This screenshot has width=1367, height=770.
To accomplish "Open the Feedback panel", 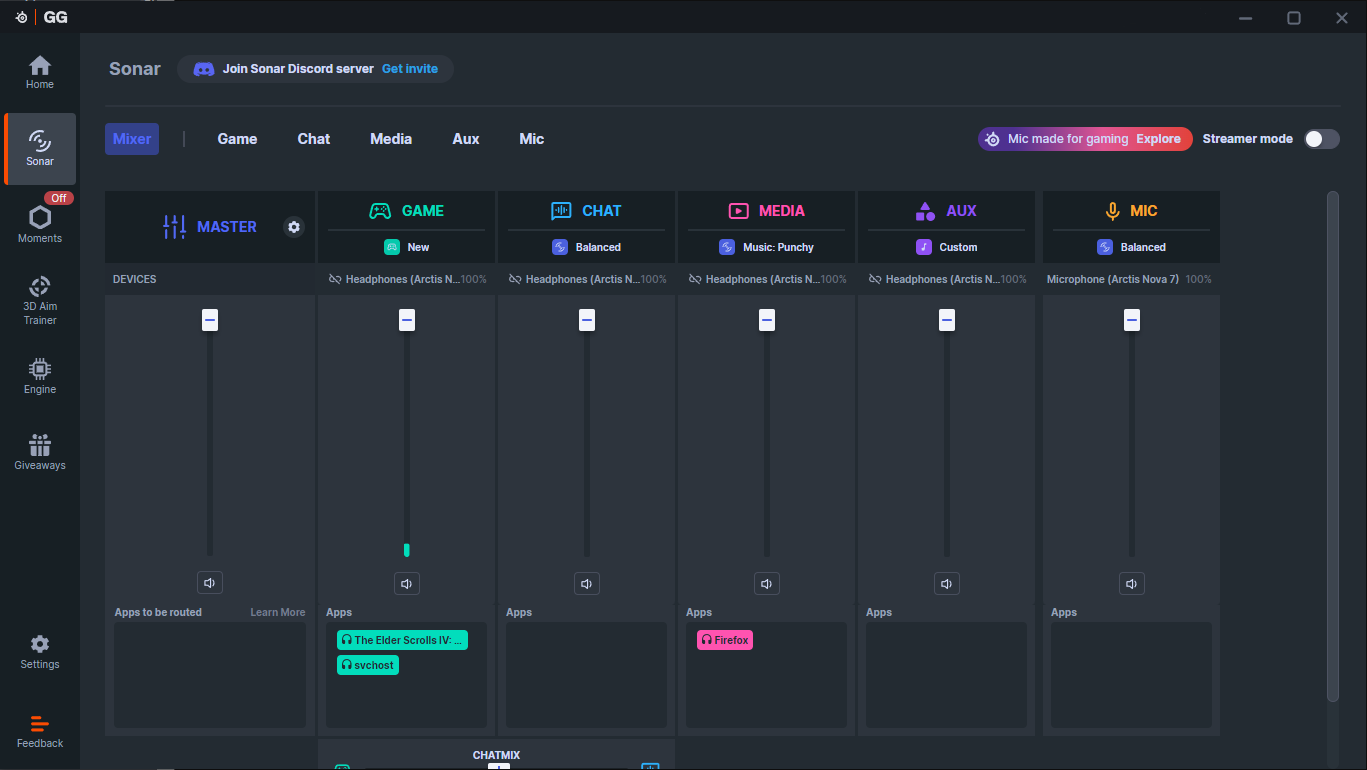I will (x=40, y=731).
